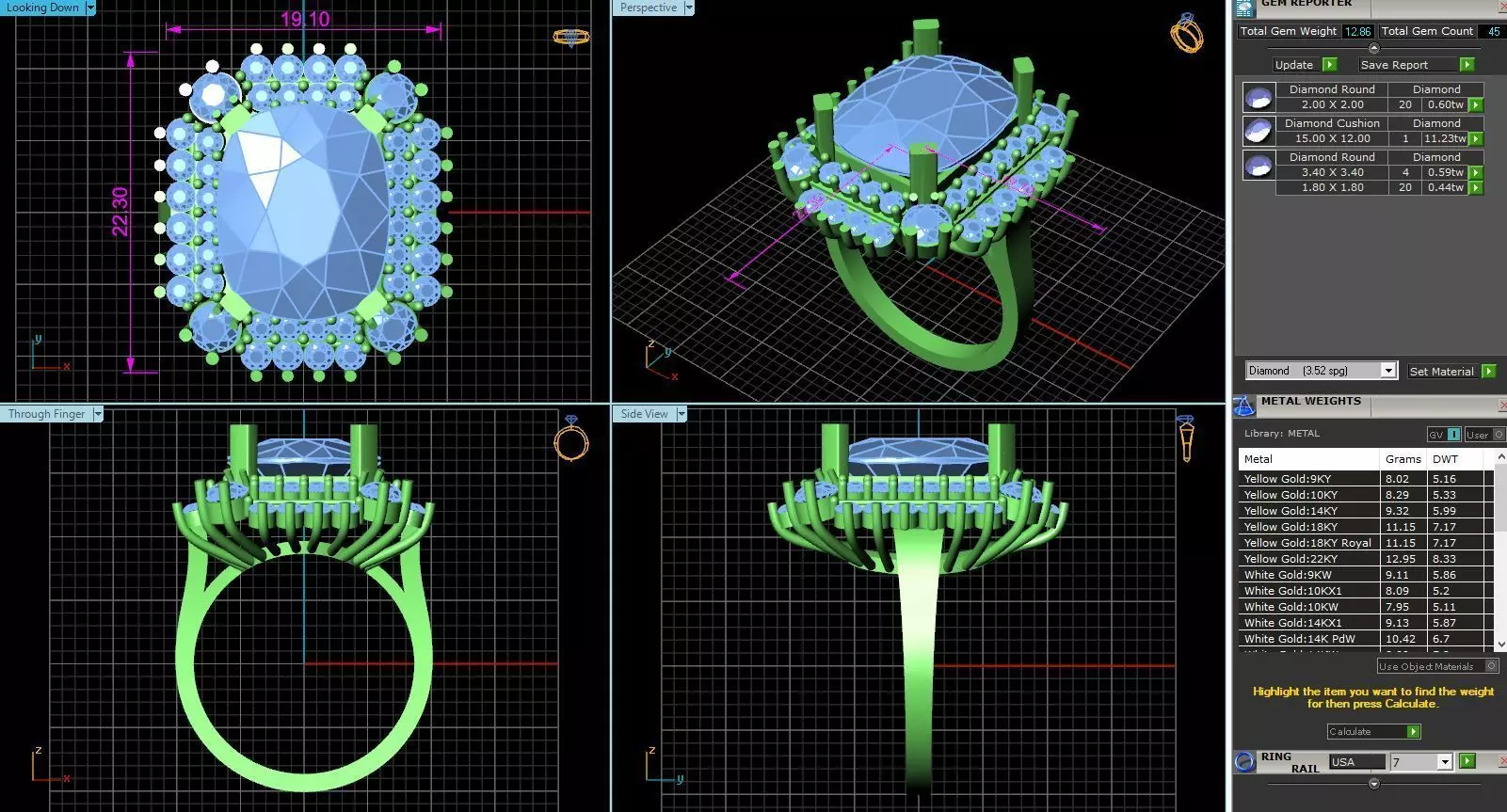The width and height of the screenshot is (1507, 812).
Task: Click the Metal column header
Action: tap(1309, 459)
